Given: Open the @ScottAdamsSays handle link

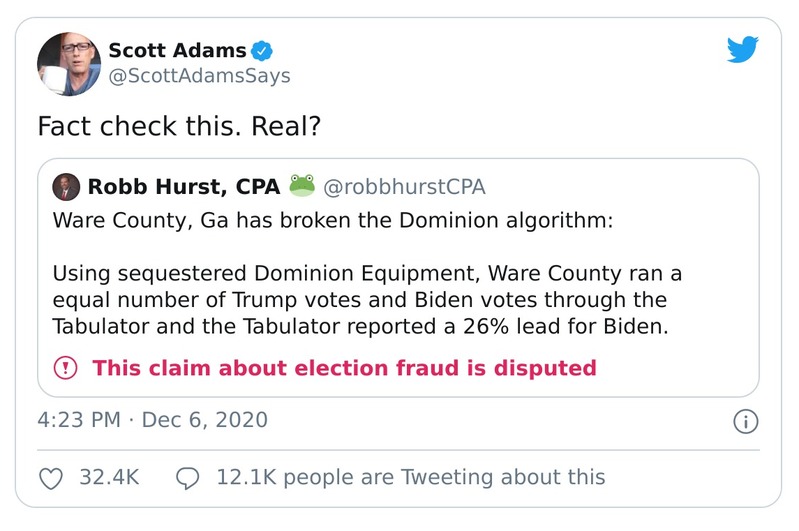Looking at the screenshot, I should point(198,76).
